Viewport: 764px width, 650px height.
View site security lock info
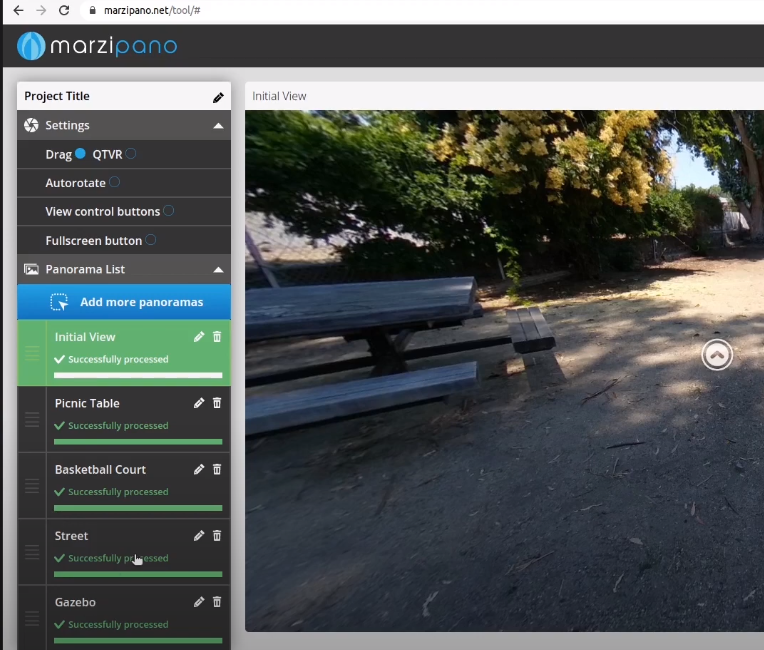point(92,10)
